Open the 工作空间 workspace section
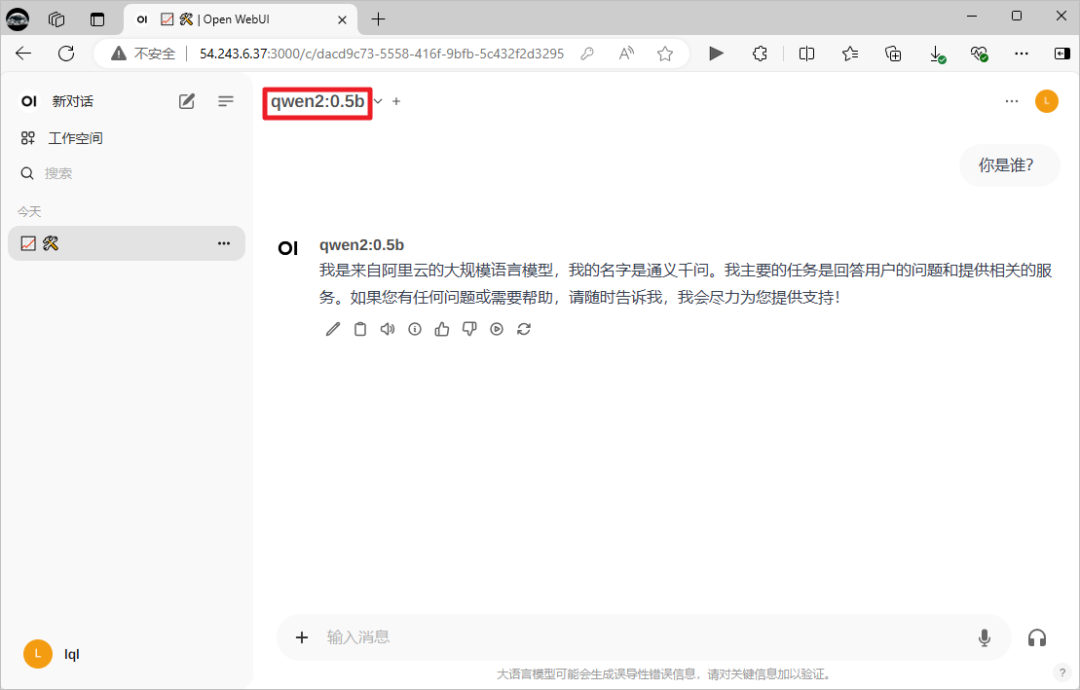 (75, 137)
